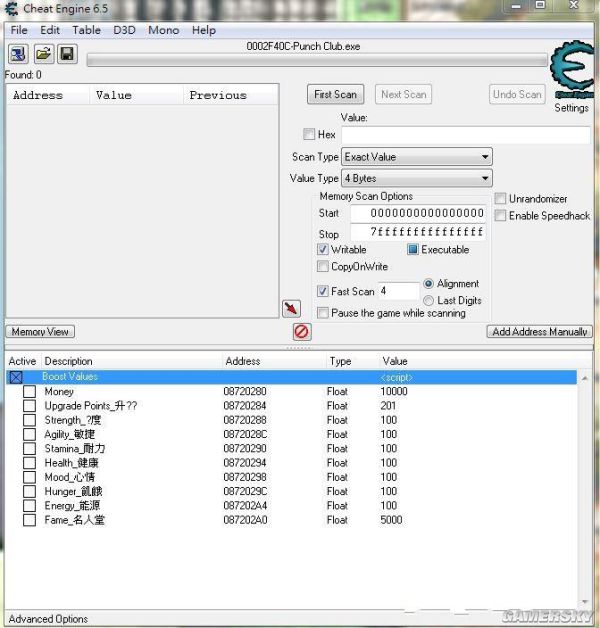Click the Cheat Engine title bar icon
600x628 pixels.
point(11,9)
